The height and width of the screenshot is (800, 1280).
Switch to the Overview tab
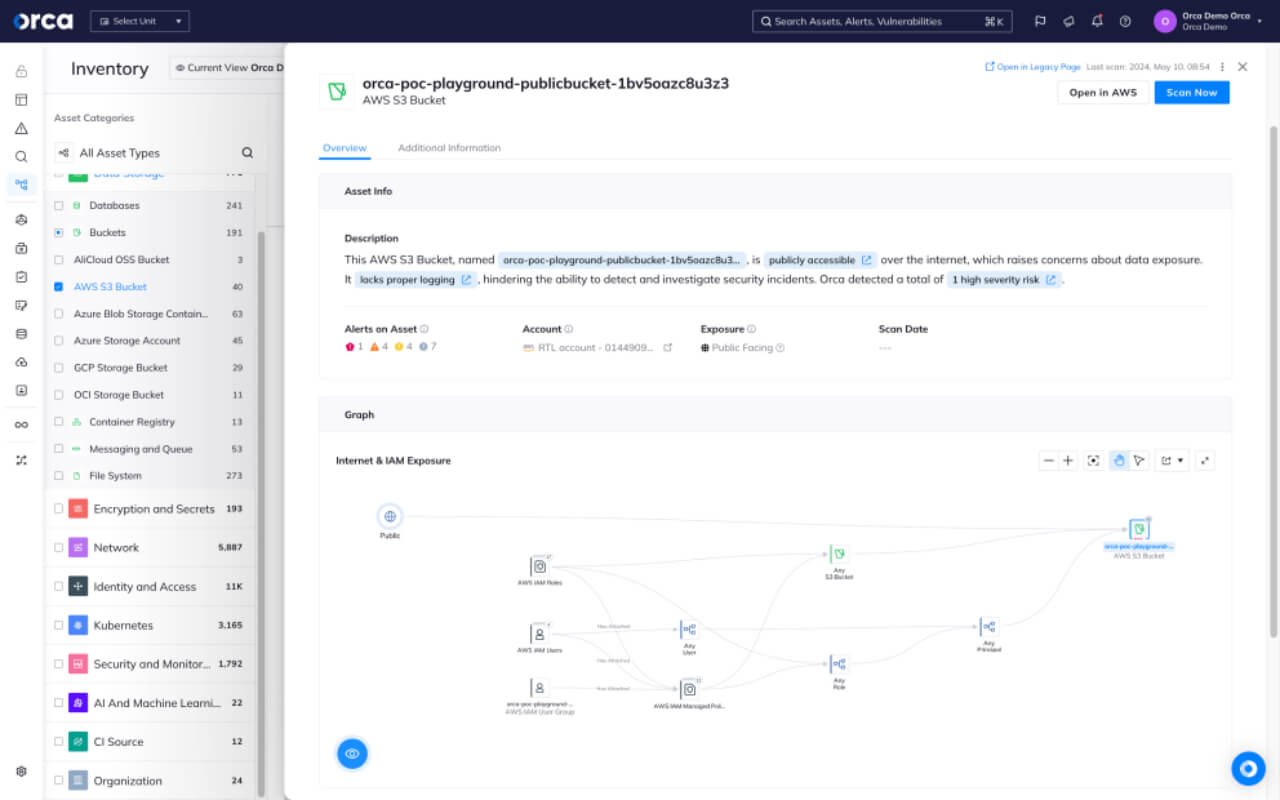[344, 148]
